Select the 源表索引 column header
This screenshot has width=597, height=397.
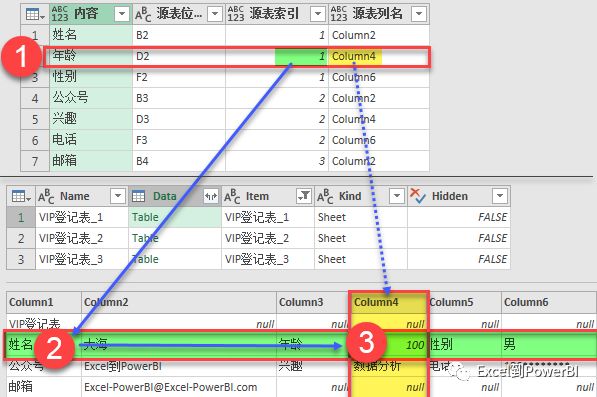[277, 14]
